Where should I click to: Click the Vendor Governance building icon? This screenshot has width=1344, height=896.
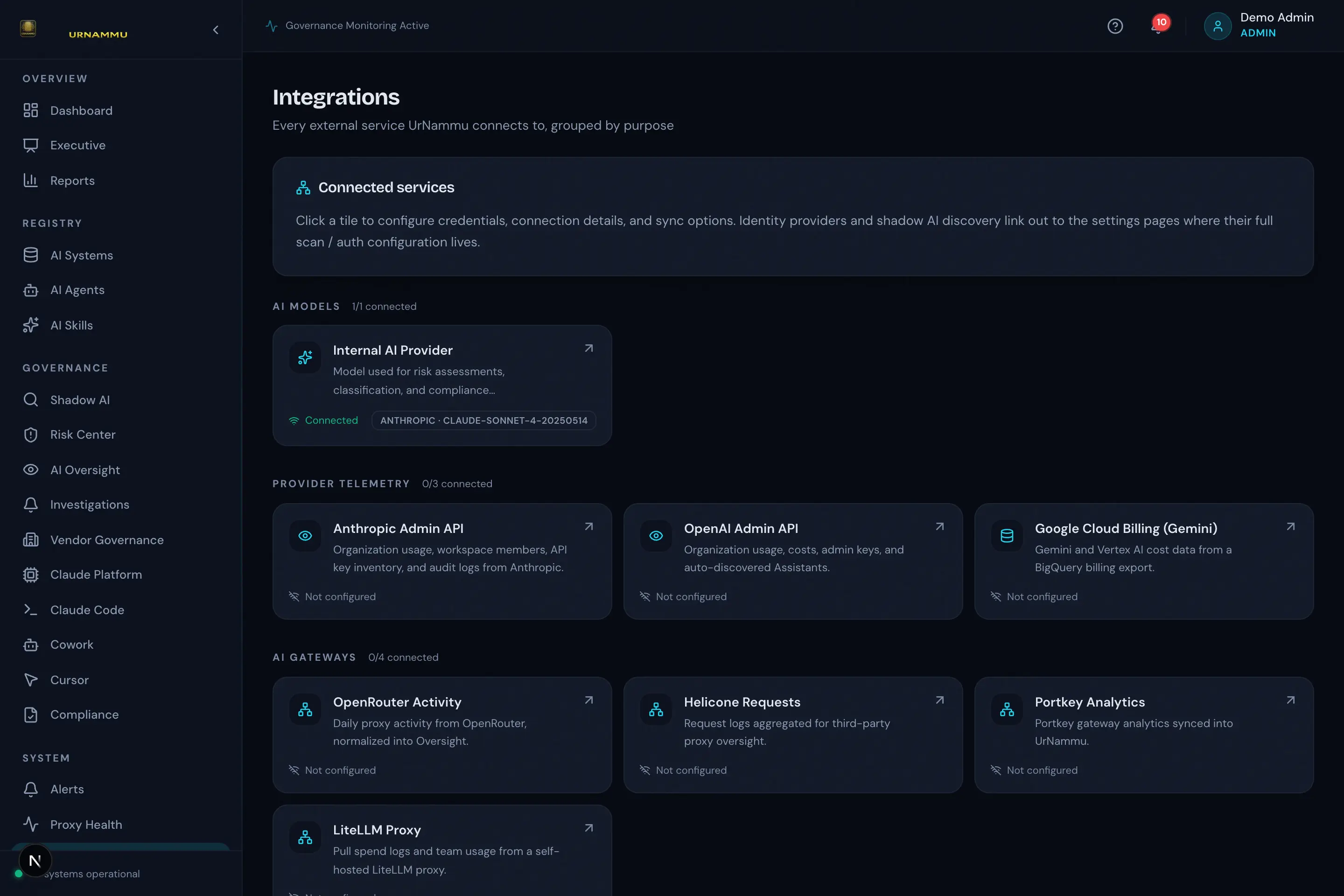coord(31,540)
